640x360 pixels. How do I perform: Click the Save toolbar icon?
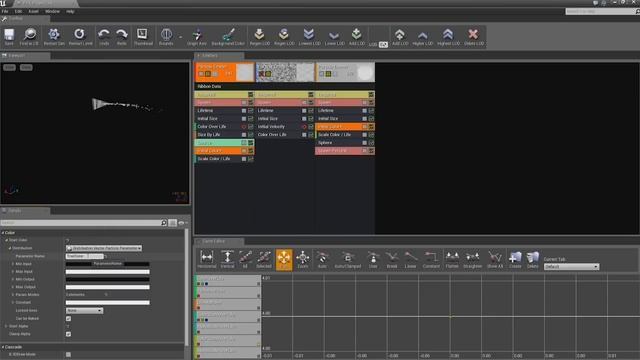(x=9, y=35)
